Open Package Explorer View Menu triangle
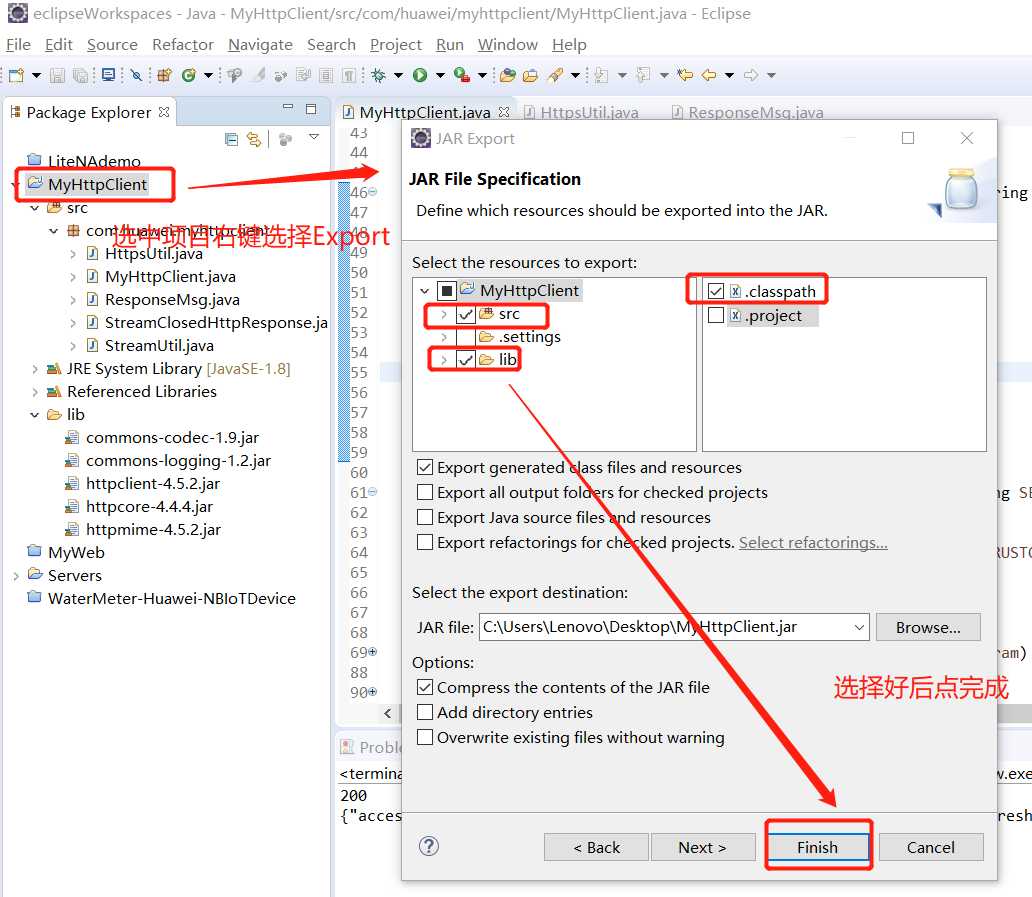This screenshot has width=1032, height=897. click(314, 137)
